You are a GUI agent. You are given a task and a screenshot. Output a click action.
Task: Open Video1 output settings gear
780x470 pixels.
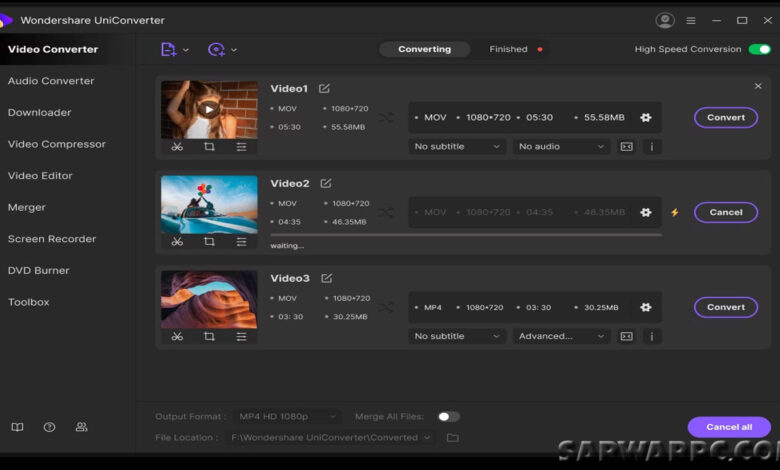click(646, 117)
